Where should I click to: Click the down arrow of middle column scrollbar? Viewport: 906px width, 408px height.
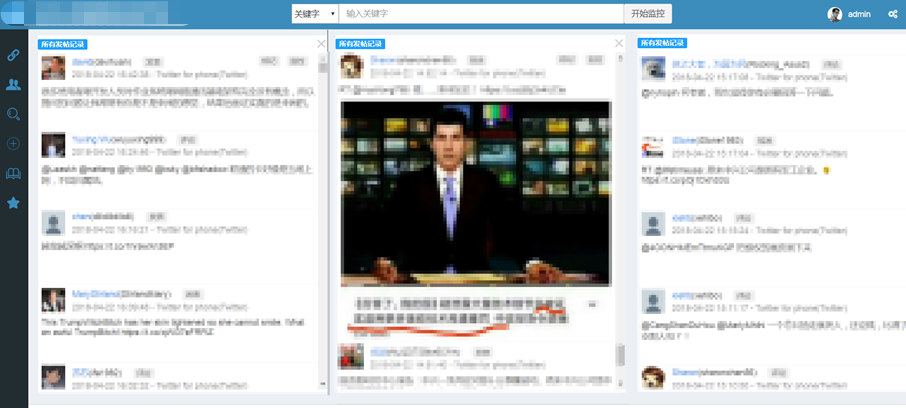point(620,385)
